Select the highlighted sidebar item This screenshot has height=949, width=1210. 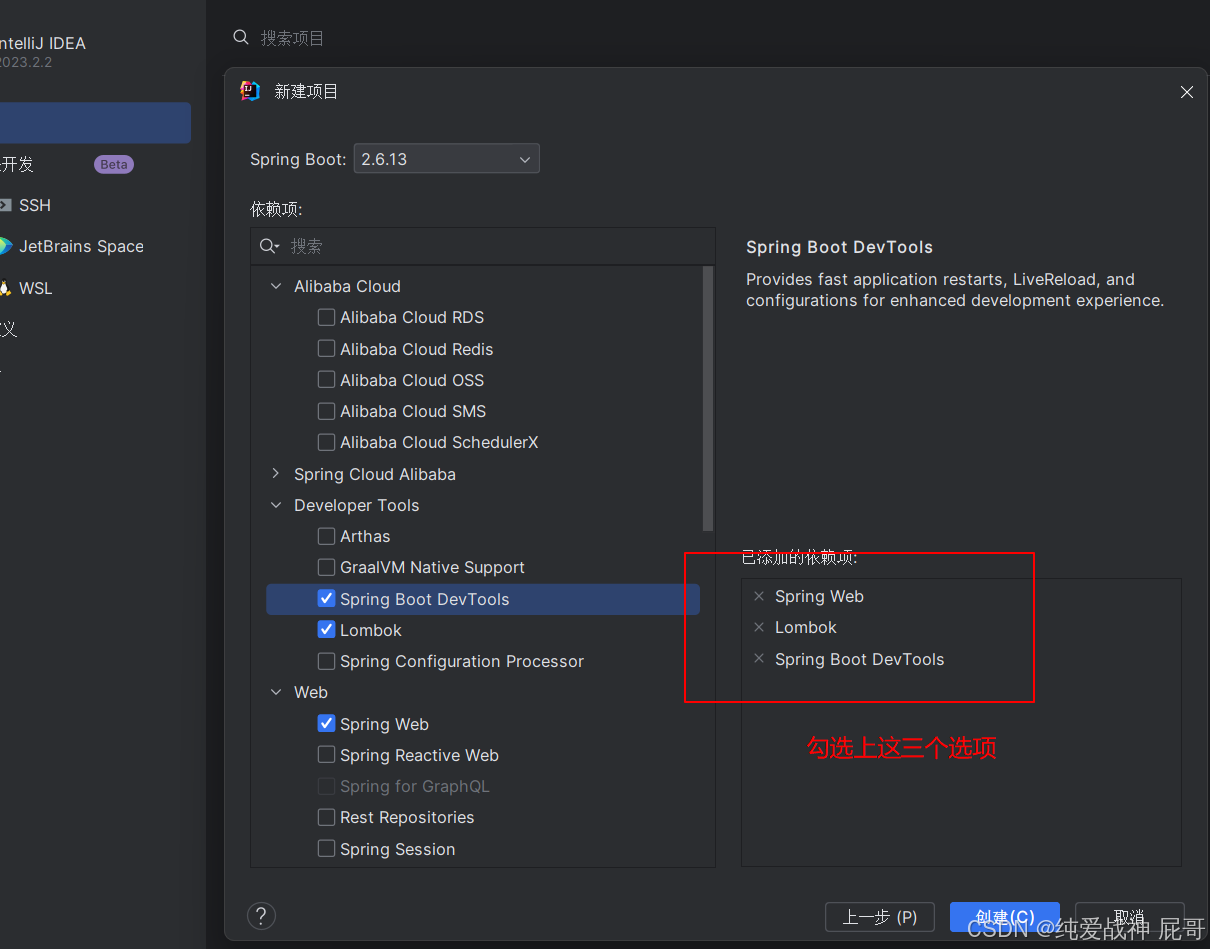coord(95,122)
